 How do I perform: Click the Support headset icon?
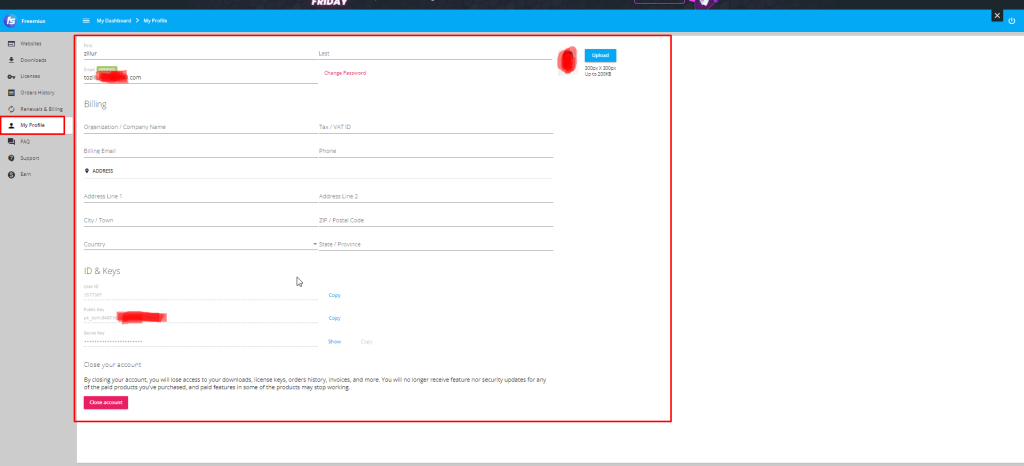coord(11,158)
